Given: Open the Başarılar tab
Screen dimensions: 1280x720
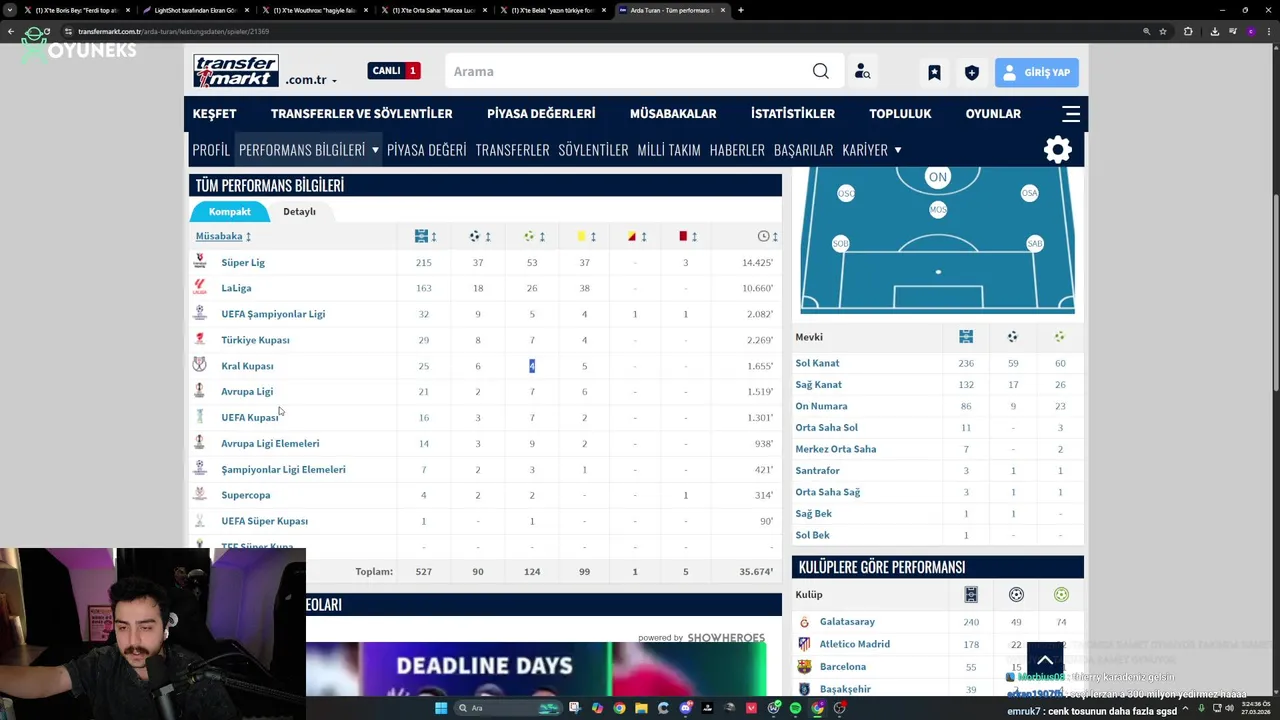Looking at the screenshot, I should [803, 150].
